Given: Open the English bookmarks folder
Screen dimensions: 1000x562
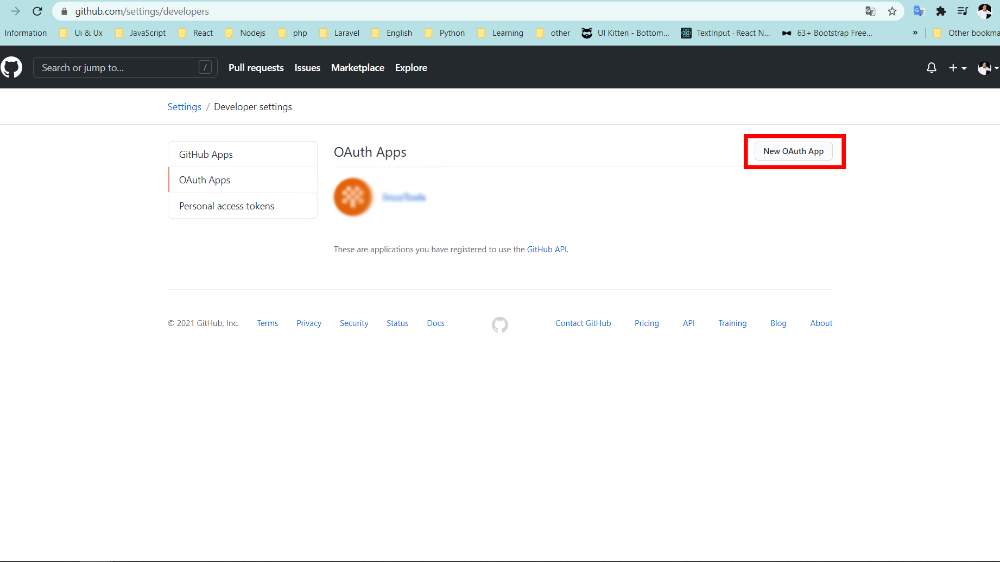Looking at the screenshot, I should tap(392, 33).
